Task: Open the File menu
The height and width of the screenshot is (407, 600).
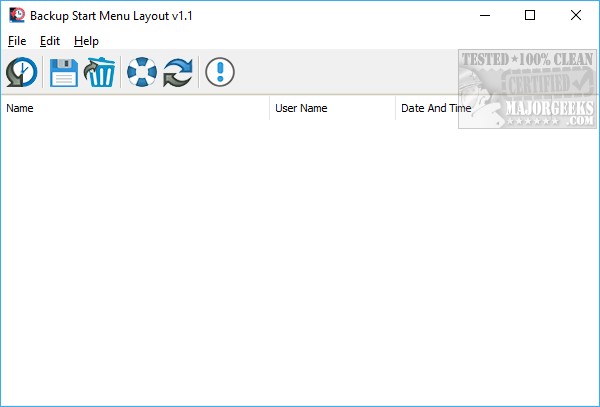Action: click(16, 41)
